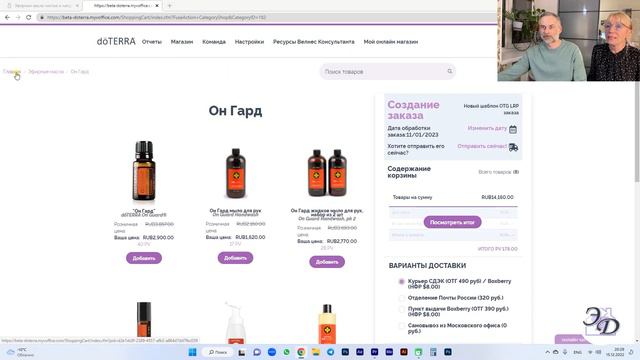This screenshot has width=640, height=360.
Task: Open Adobe Illustrator from taskbar
Action: (x=404, y=352)
